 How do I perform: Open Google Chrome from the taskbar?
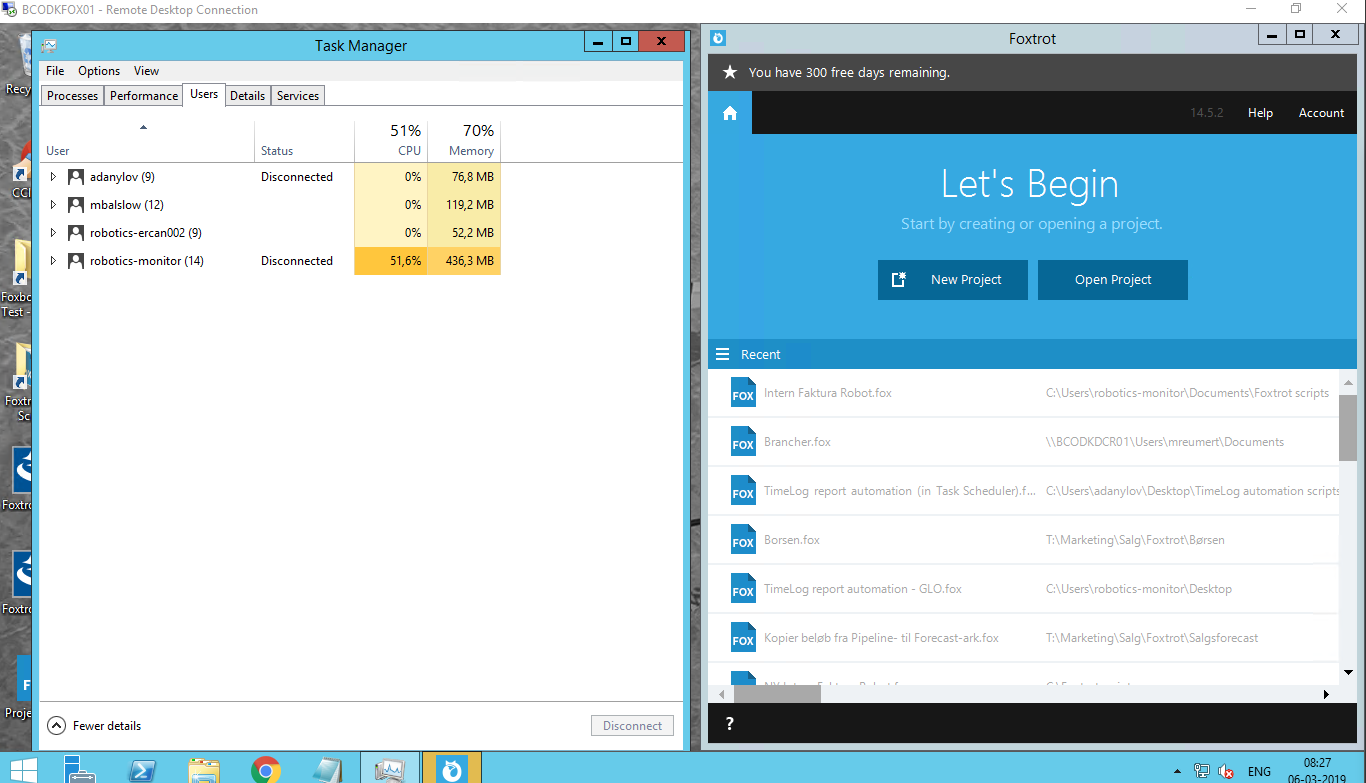(266, 769)
